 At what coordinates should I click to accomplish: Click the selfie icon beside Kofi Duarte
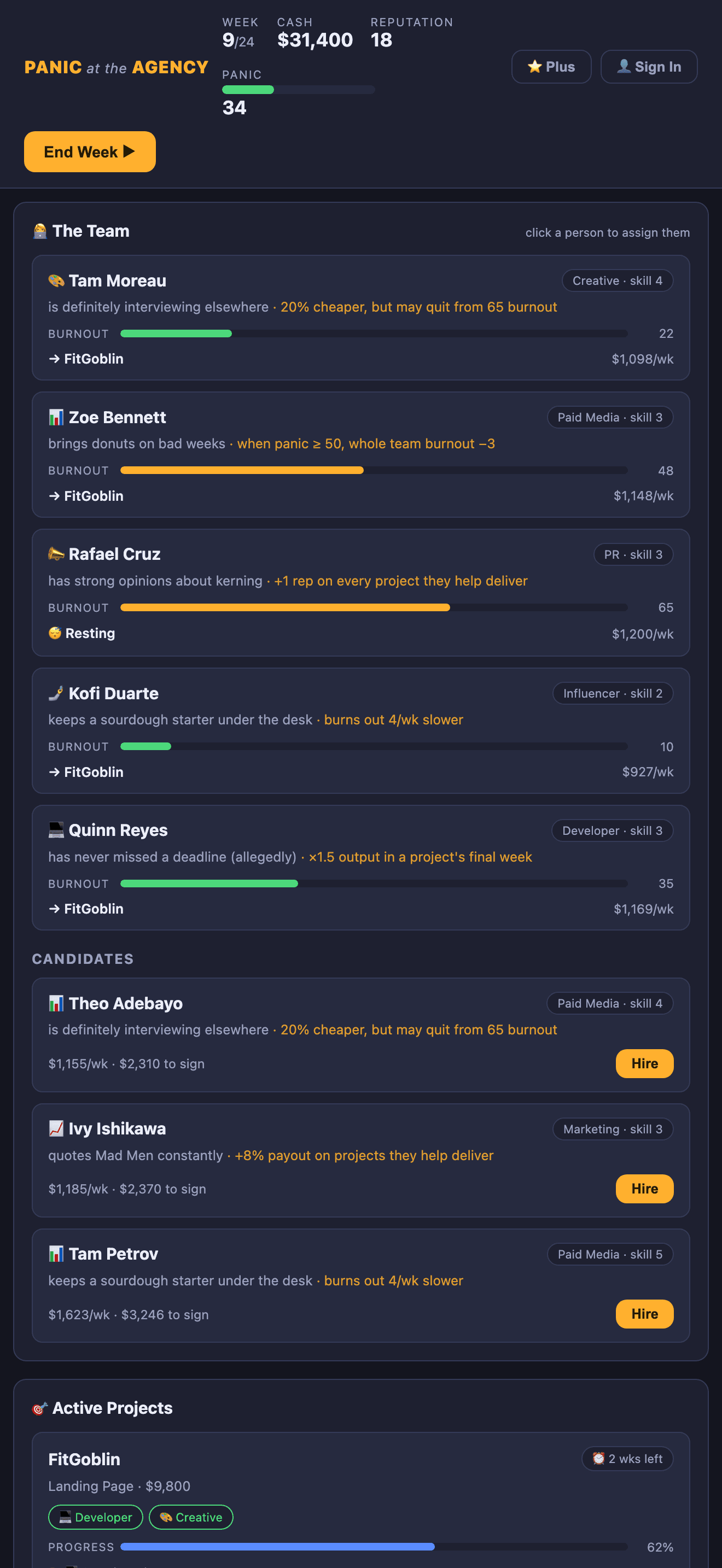(56, 693)
